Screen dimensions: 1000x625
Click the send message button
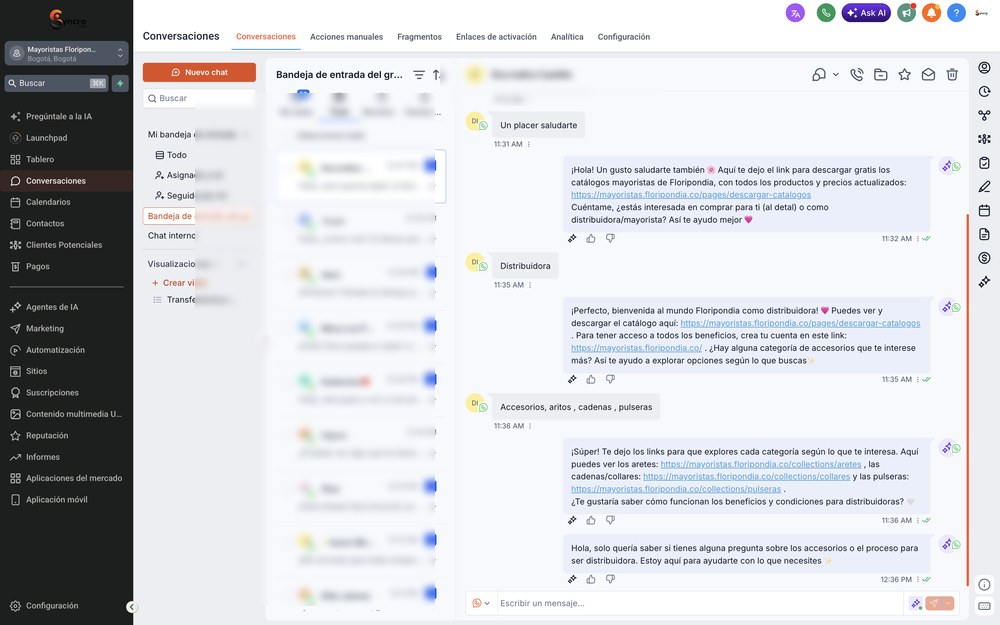coord(934,603)
